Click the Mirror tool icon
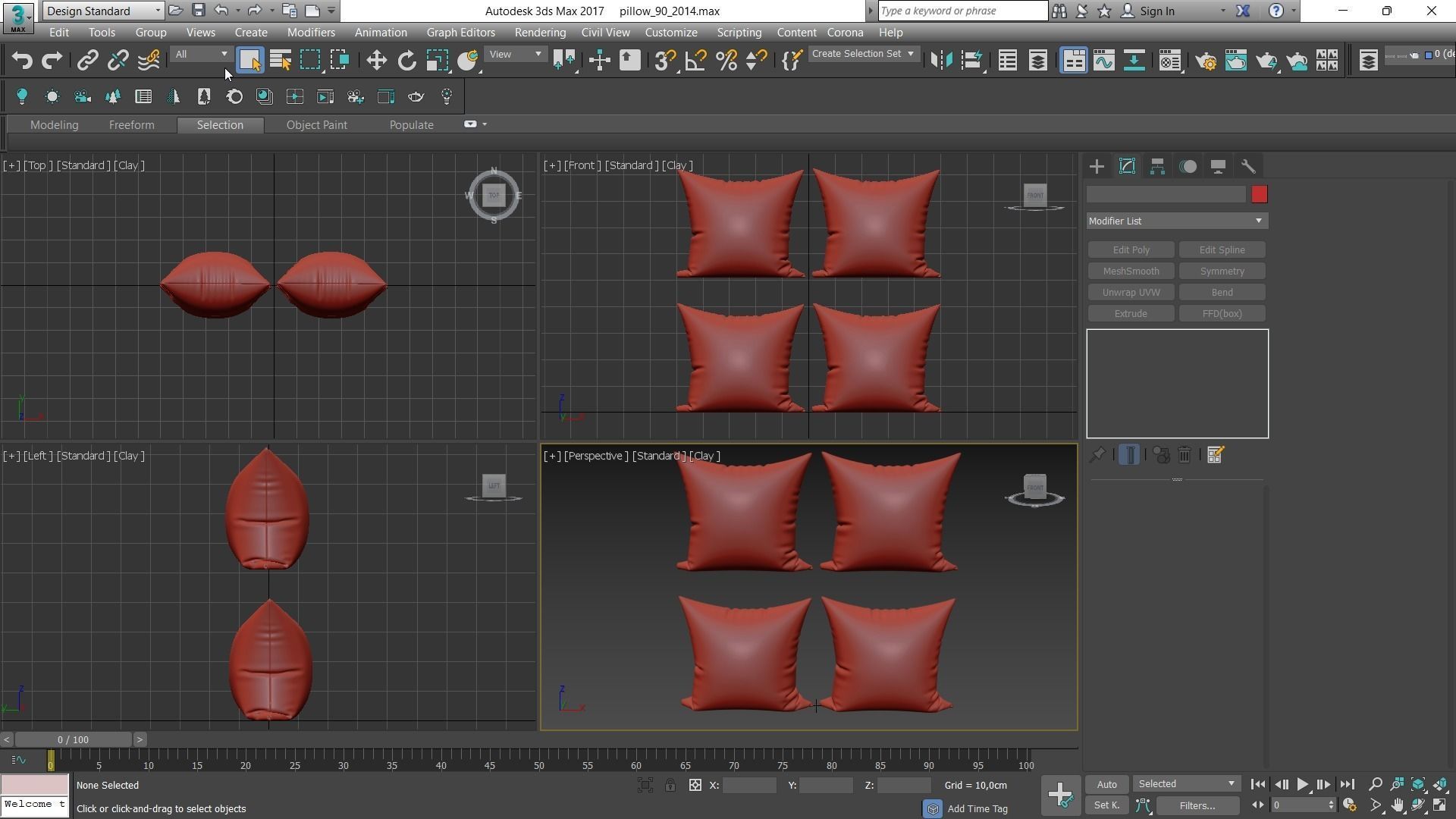1456x819 pixels. pyautogui.click(x=941, y=60)
